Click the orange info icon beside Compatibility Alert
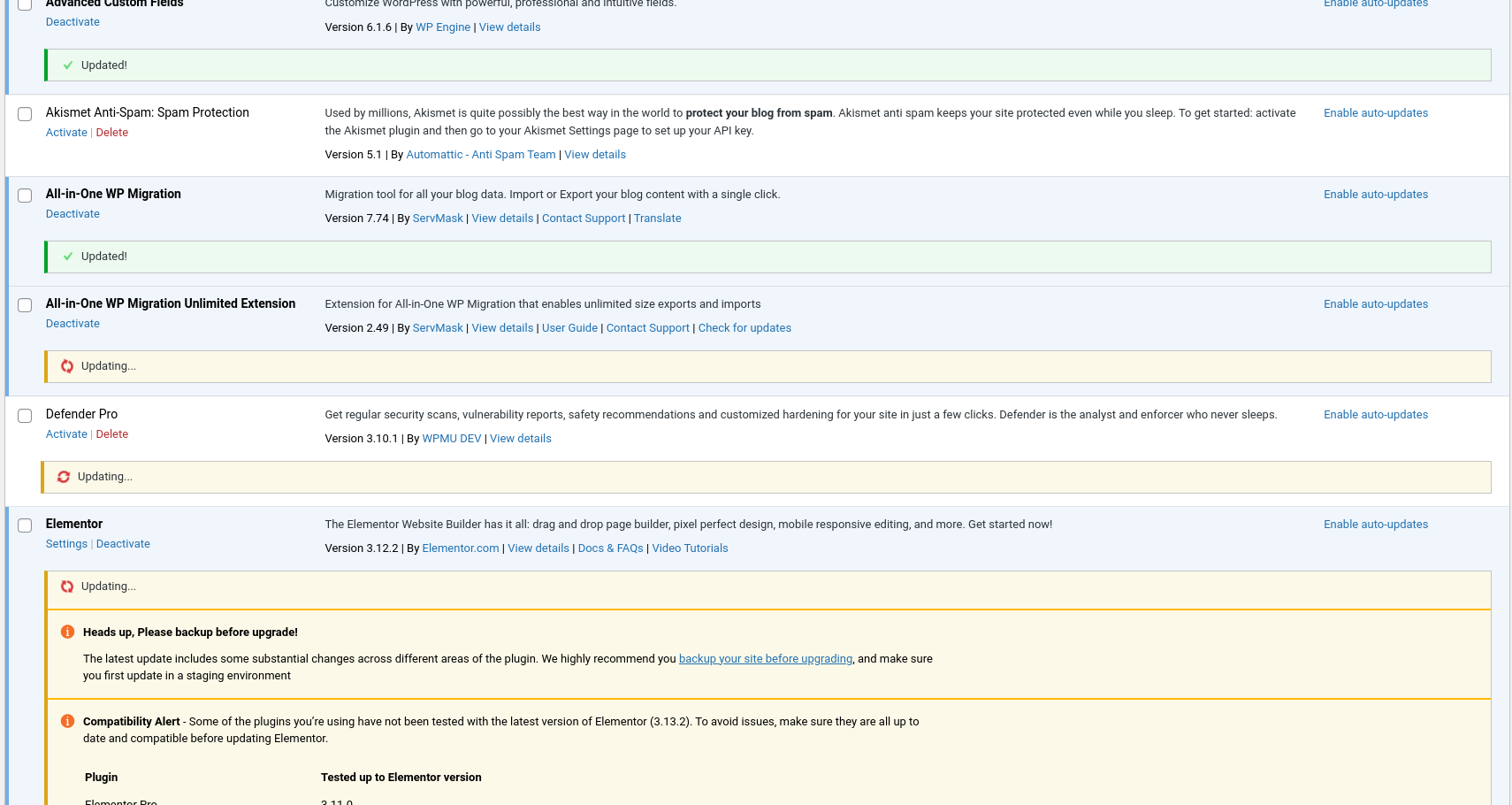The width and height of the screenshot is (1512, 805). [67, 721]
